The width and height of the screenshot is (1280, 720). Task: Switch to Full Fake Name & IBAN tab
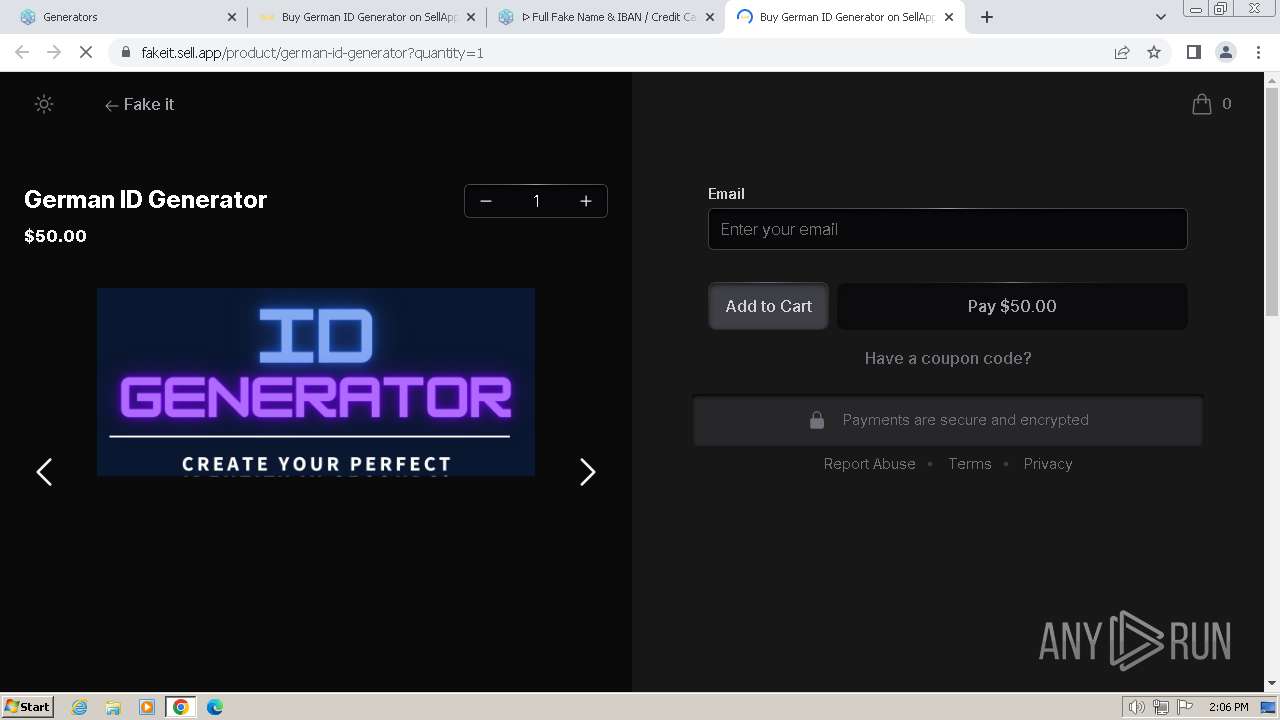click(608, 17)
